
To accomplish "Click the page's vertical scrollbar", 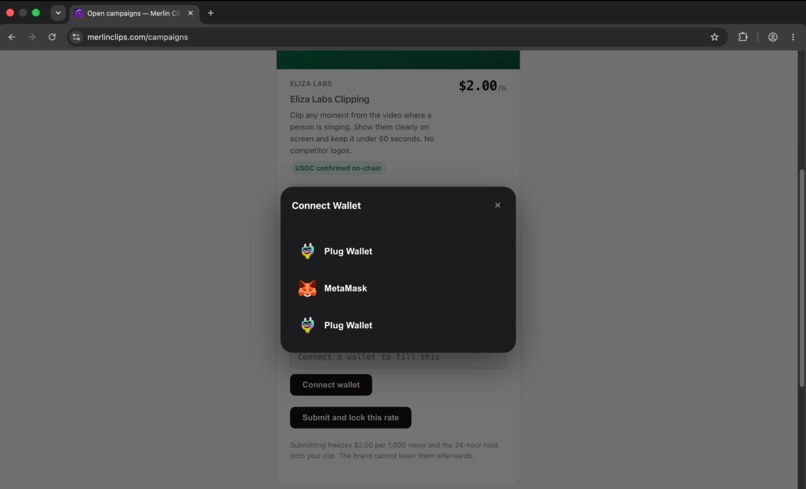I will [801, 278].
